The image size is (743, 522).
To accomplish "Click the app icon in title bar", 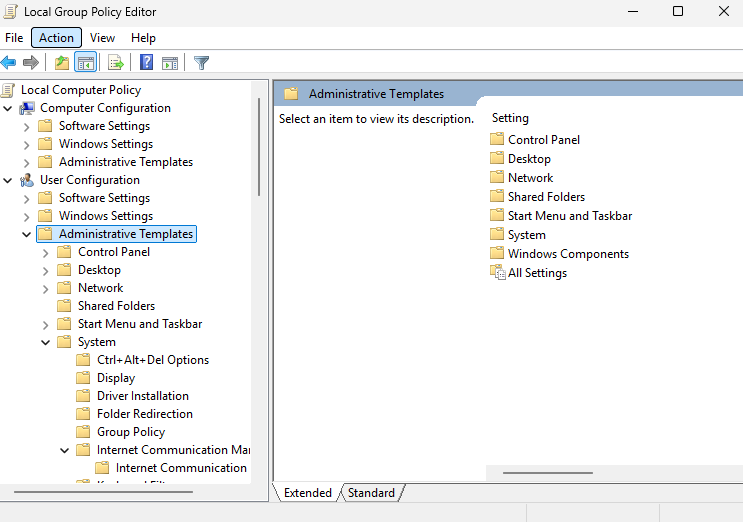I will coord(10,11).
